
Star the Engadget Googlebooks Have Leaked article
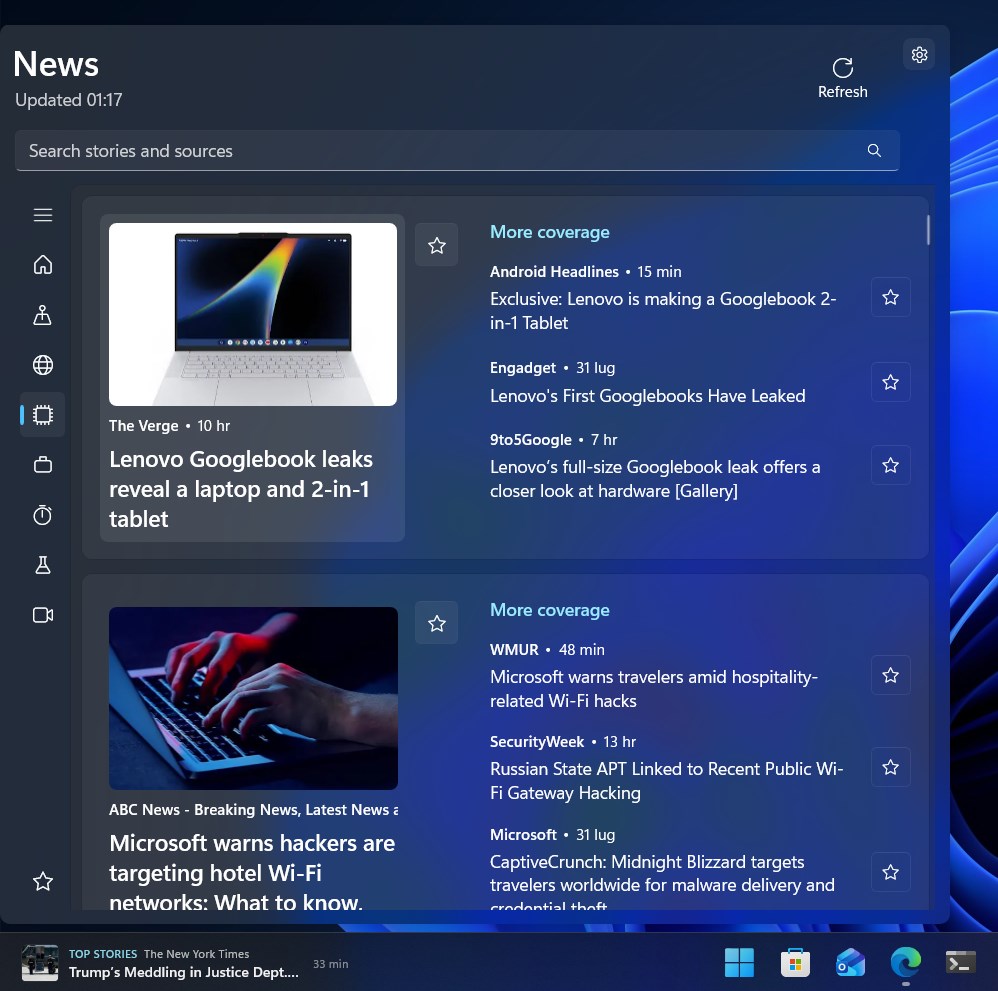pyautogui.click(x=890, y=382)
